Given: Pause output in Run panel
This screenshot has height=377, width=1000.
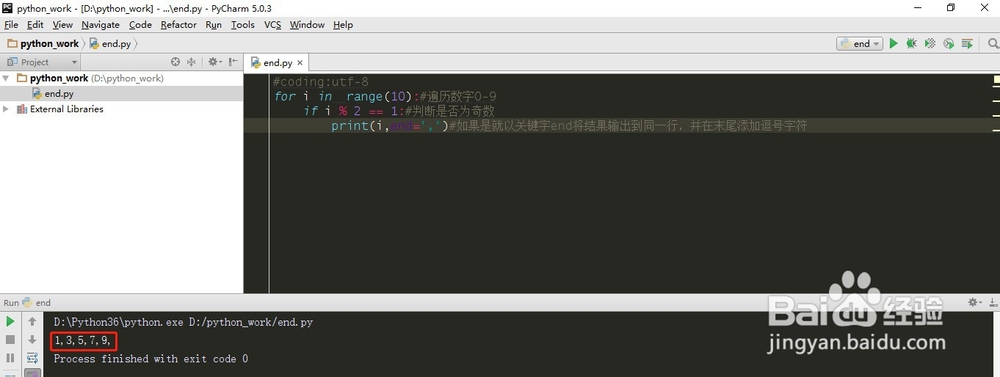Looking at the screenshot, I should tap(10, 358).
